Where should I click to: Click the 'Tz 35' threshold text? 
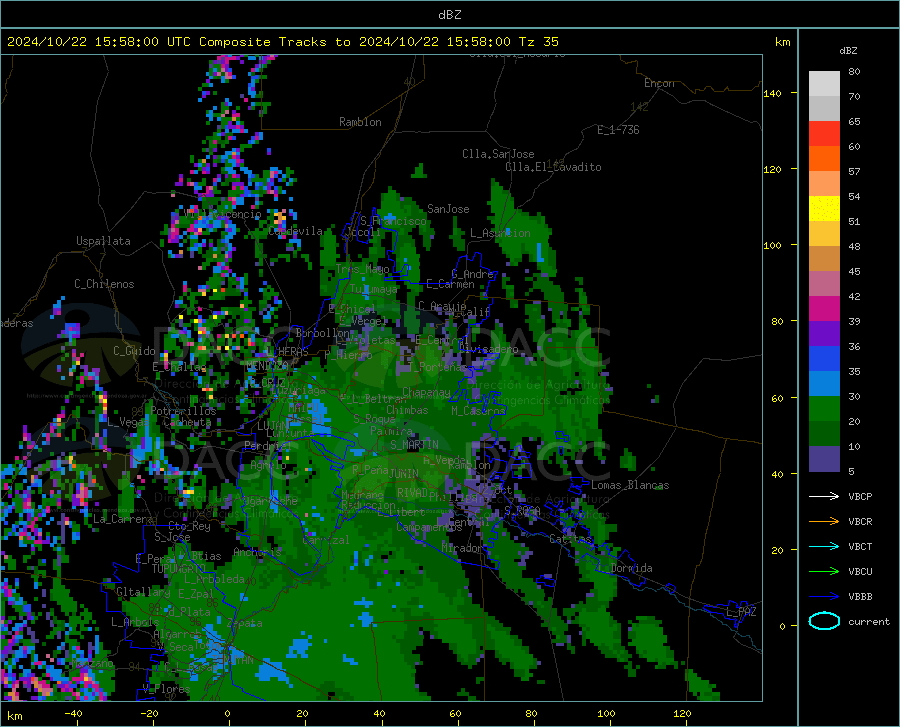(538, 42)
